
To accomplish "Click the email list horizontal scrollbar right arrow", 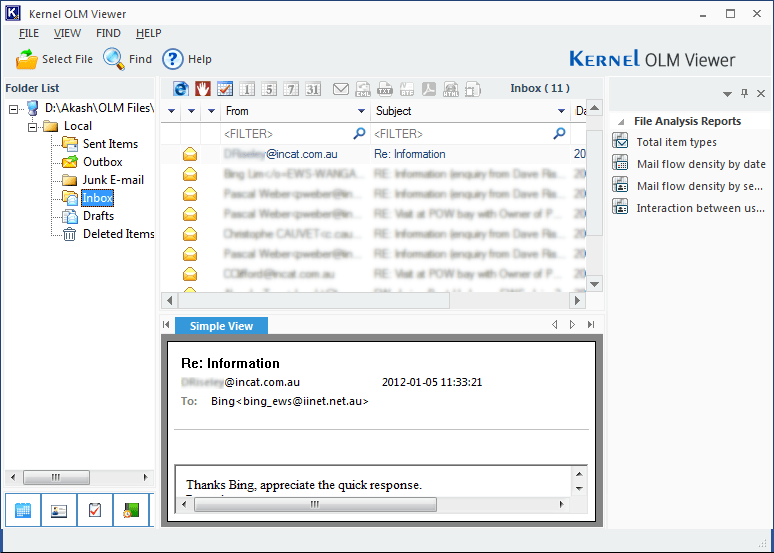I will (x=578, y=300).
